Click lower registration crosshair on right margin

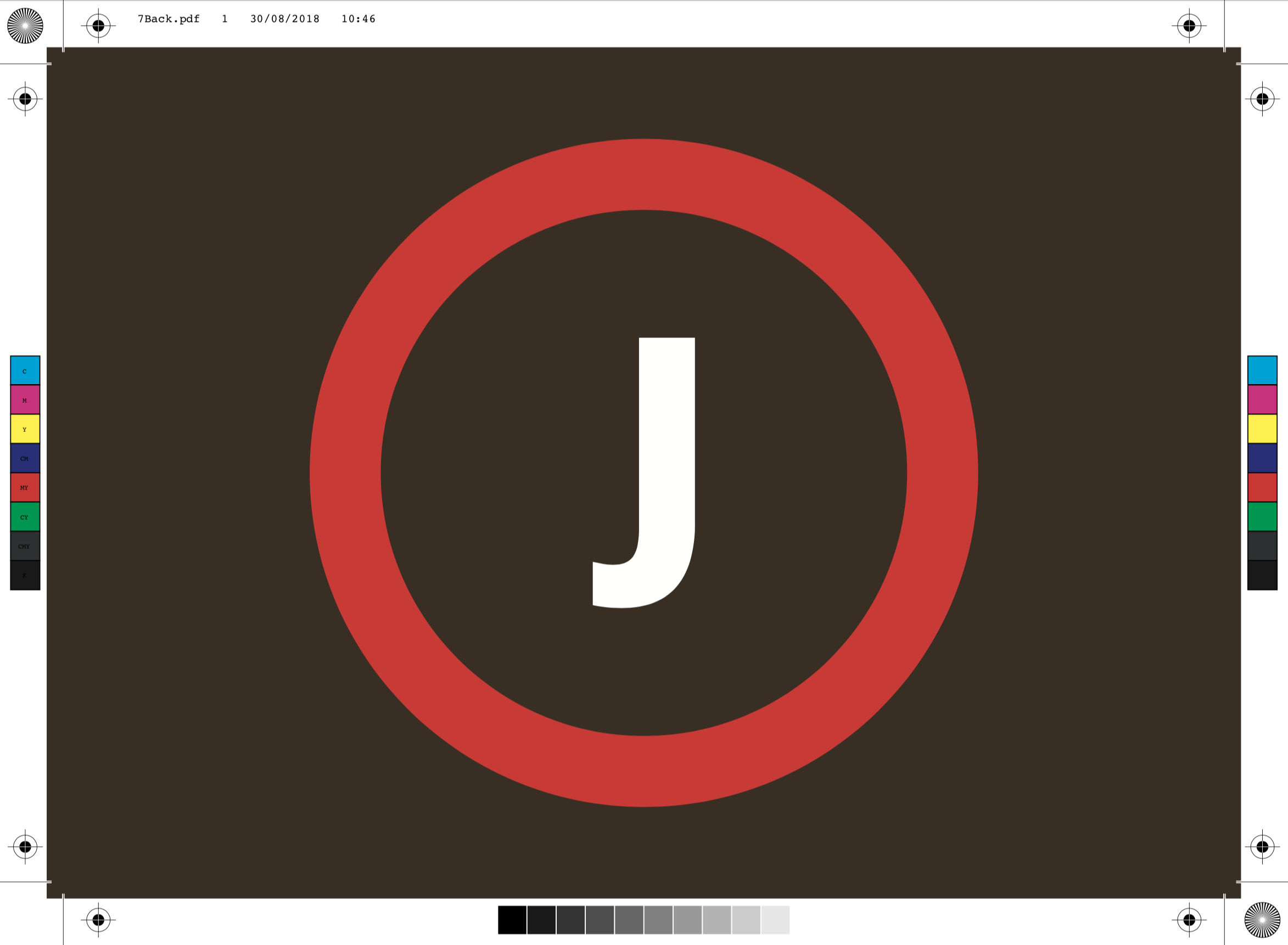click(1262, 847)
